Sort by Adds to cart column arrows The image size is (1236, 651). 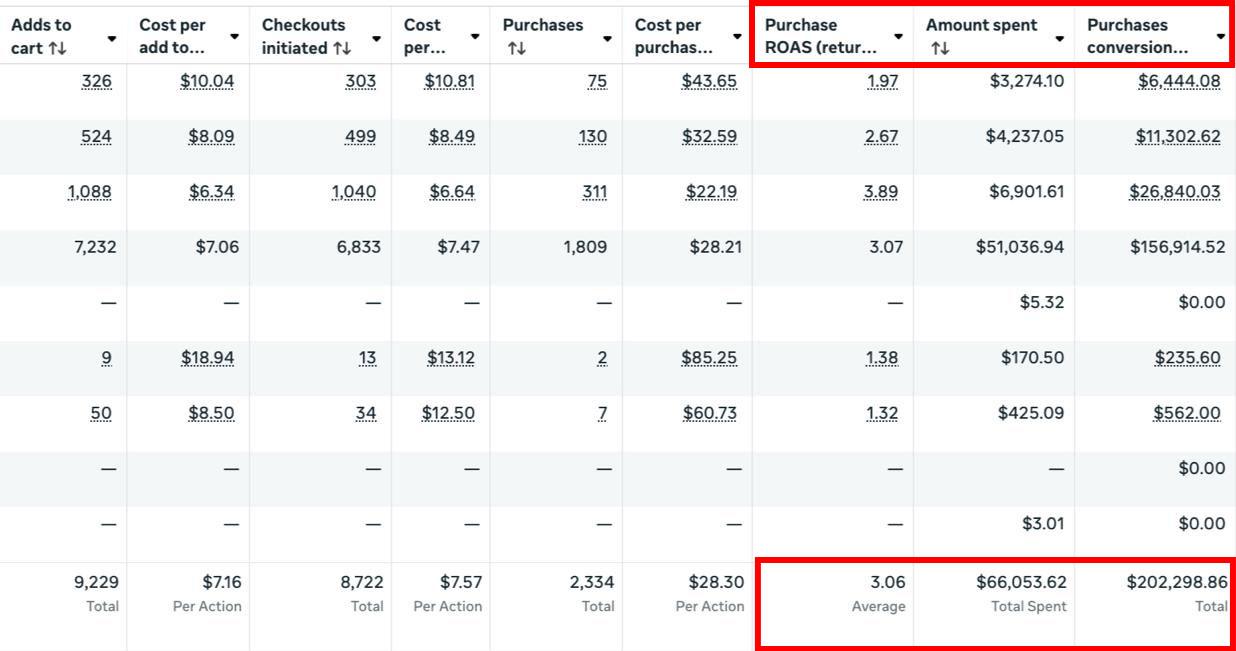[57, 48]
